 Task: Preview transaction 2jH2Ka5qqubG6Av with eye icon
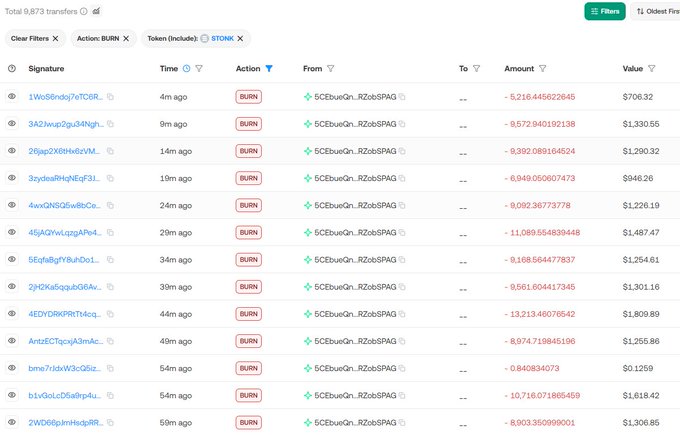coord(12,286)
